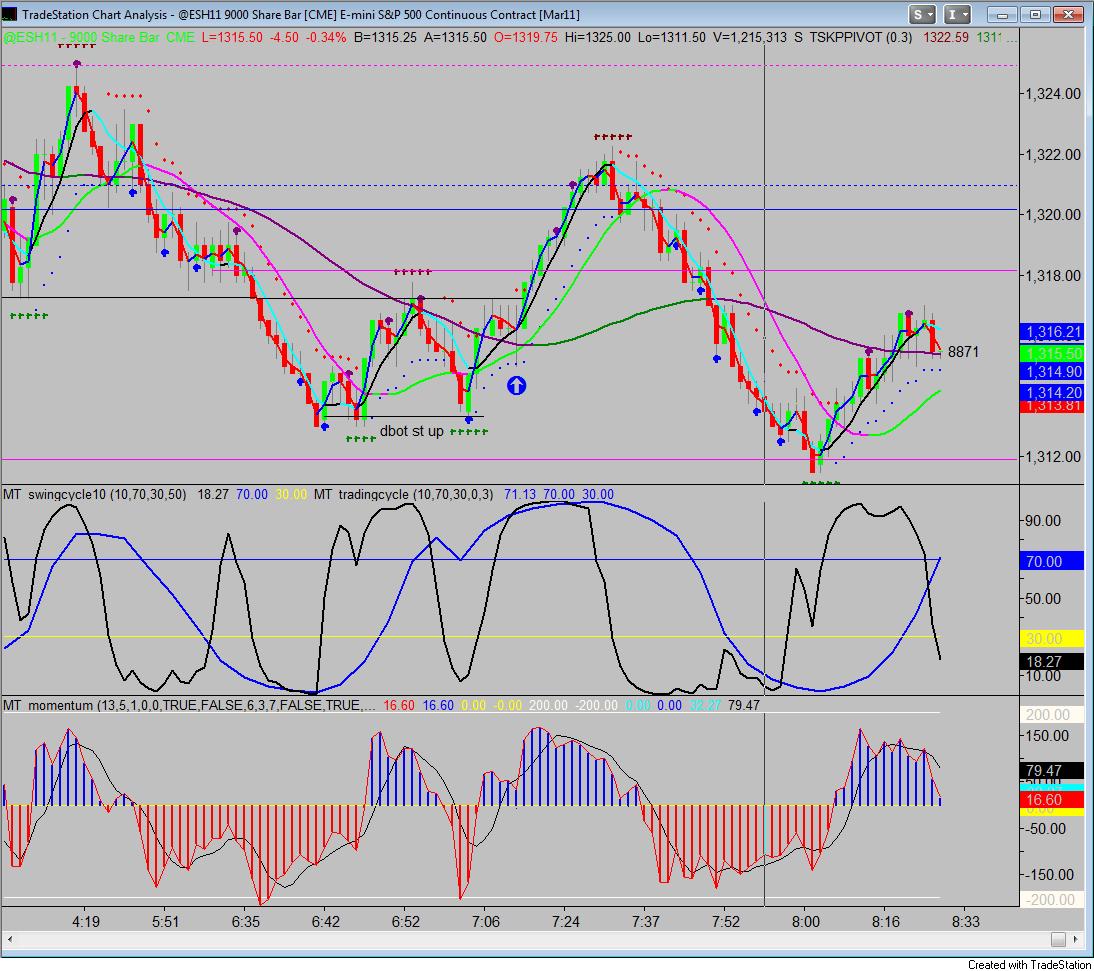1094x971 pixels.
Task: Click the TradeStation window icon in title bar
Action: point(10,14)
